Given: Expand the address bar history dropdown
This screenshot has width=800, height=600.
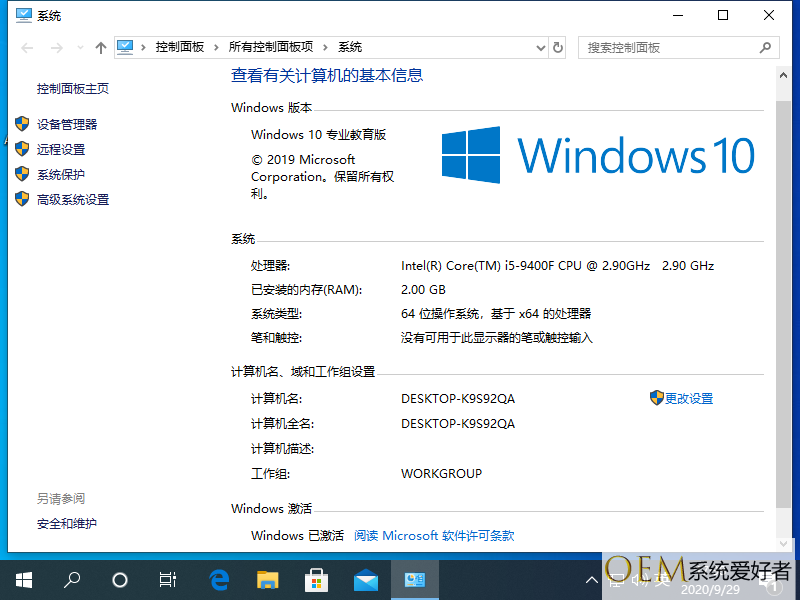Looking at the screenshot, I should click(540, 47).
